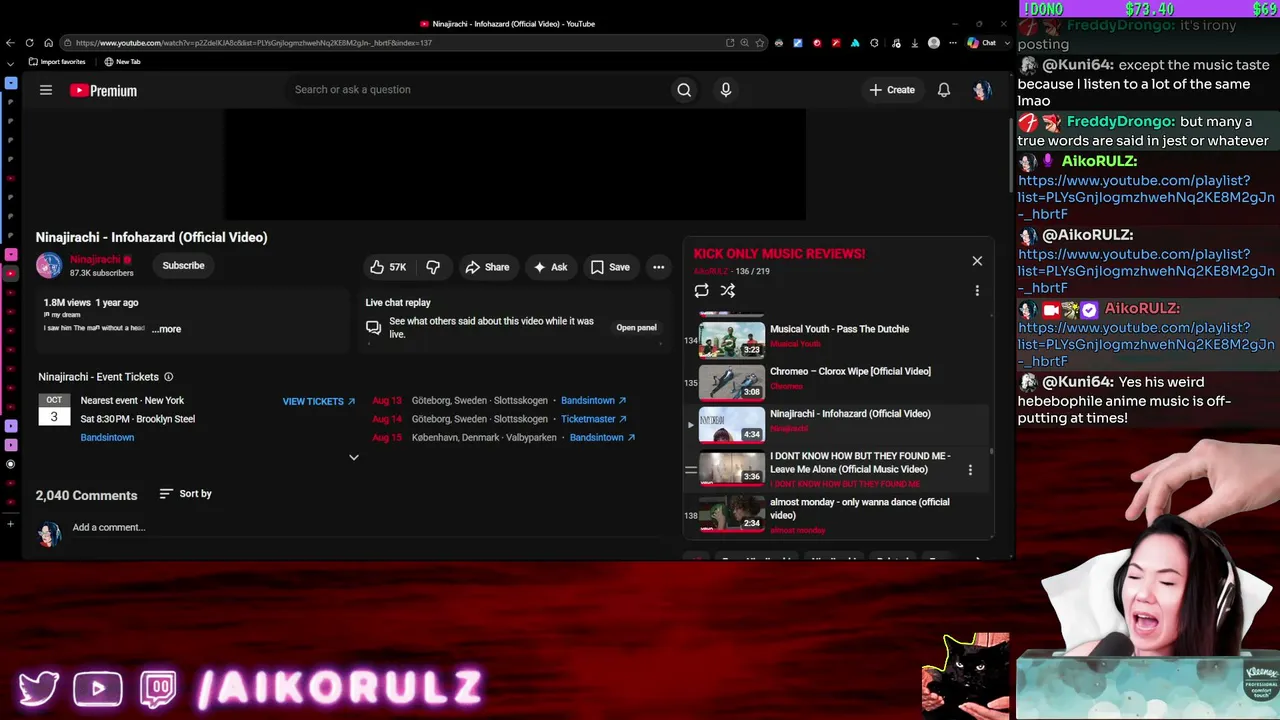Click the Live chat replay heading
1280x720 pixels.
point(398,303)
